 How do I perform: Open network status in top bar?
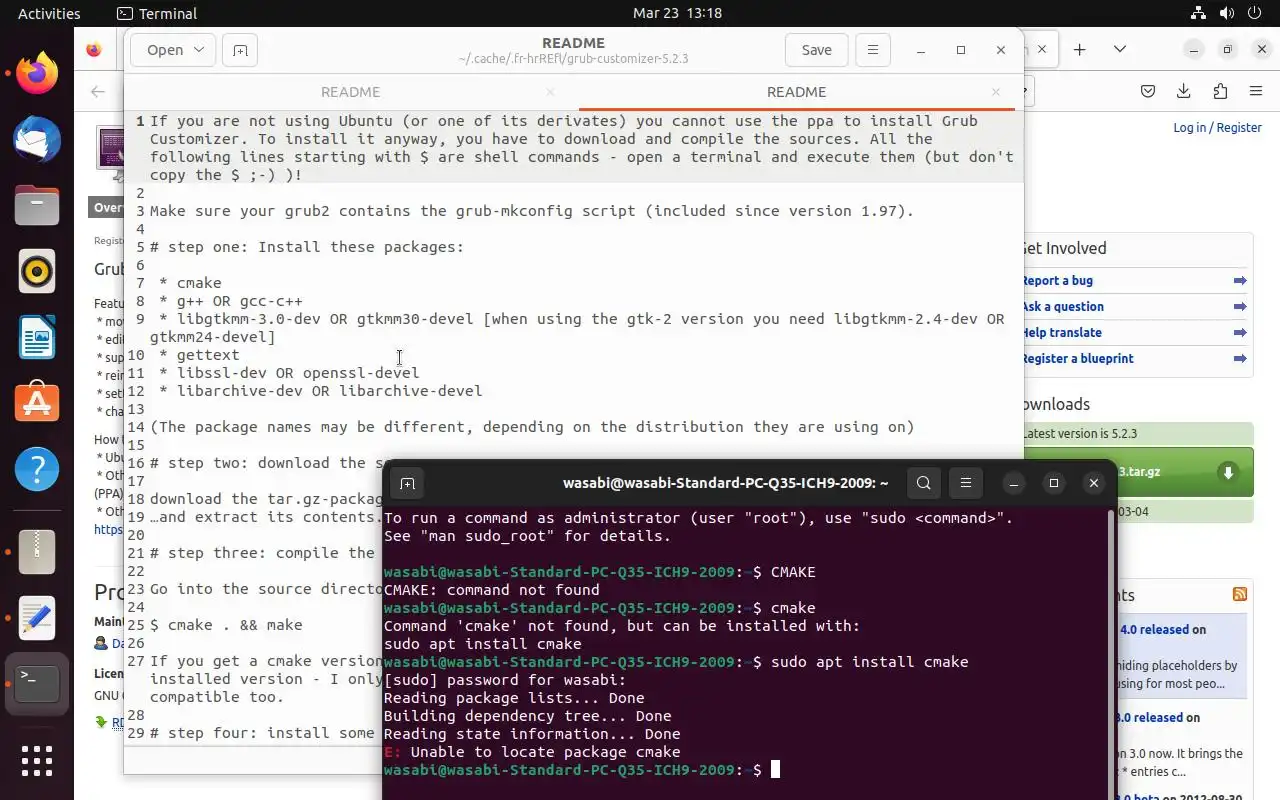click(1198, 13)
